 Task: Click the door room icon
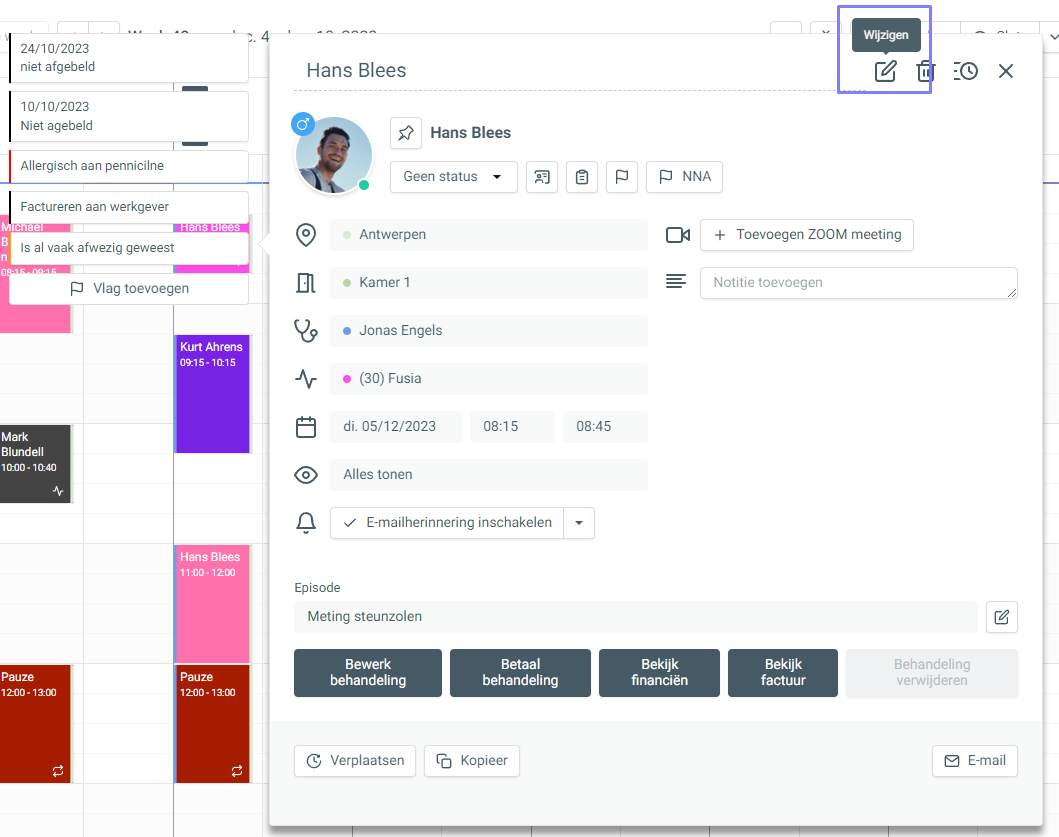(306, 283)
